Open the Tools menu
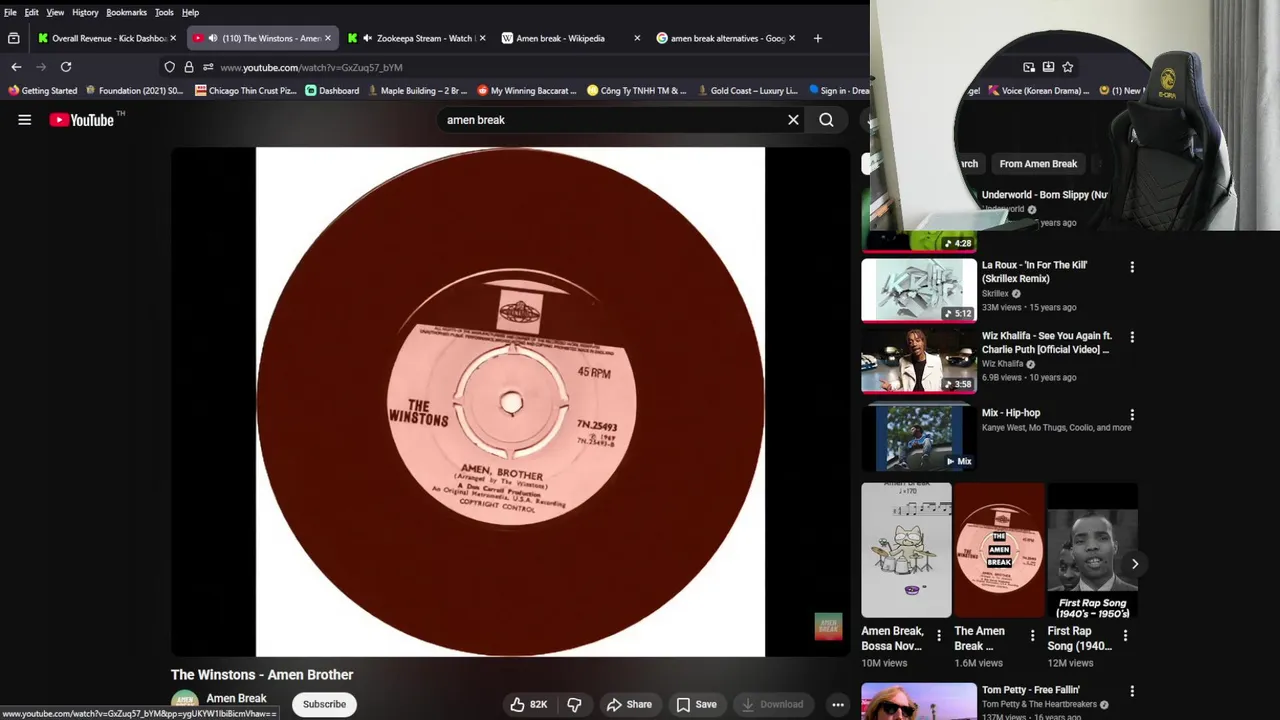The image size is (1280, 720). coord(164,12)
